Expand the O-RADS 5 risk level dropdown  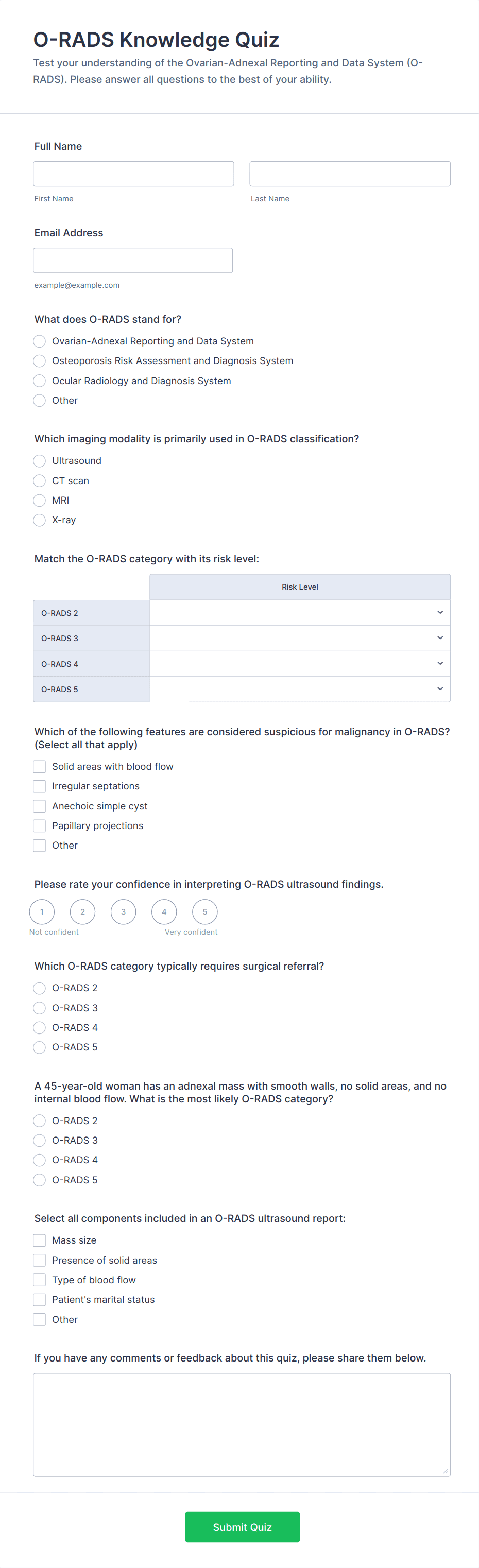pos(299,689)
